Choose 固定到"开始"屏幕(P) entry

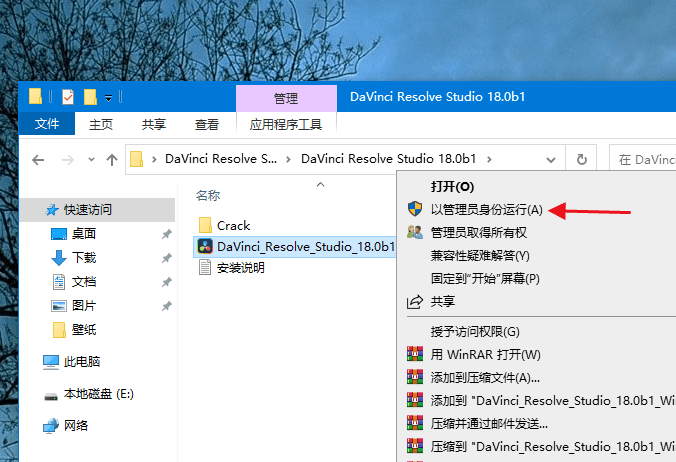click(485, 278)
